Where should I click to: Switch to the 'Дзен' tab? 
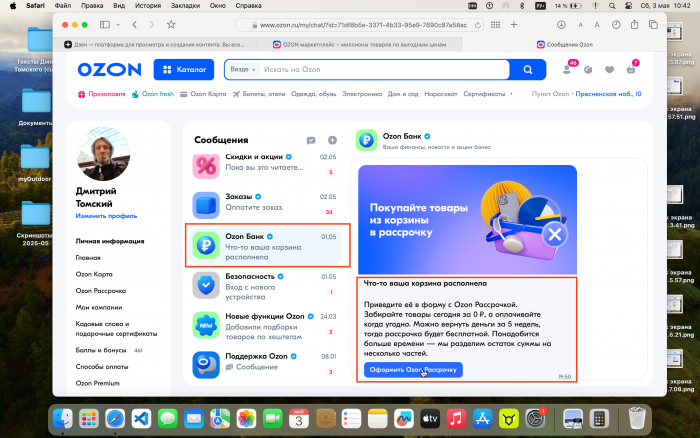pos(154,45)
